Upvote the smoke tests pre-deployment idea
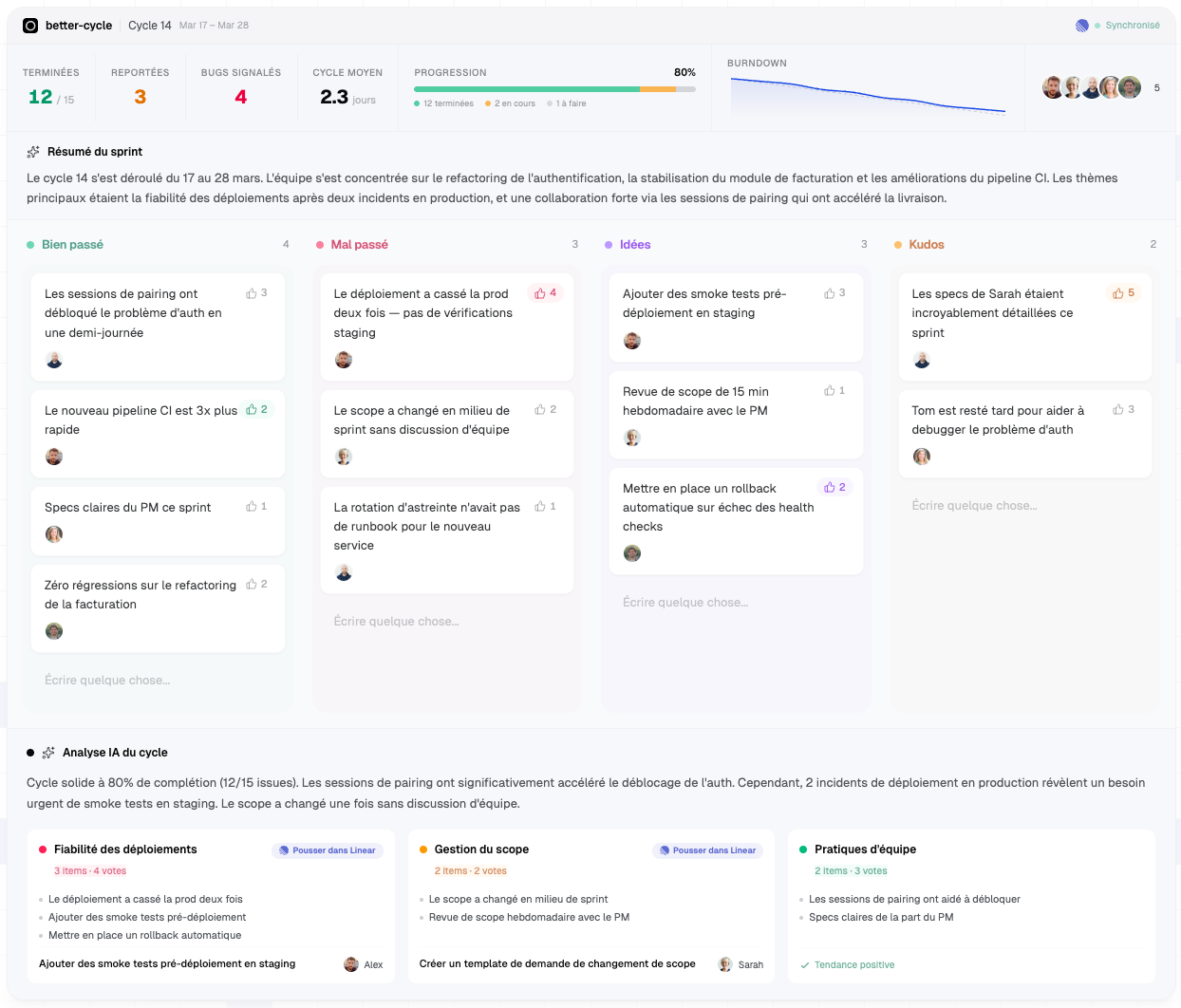This screenshot has height=1008, width=1181. tap(834, 293)
